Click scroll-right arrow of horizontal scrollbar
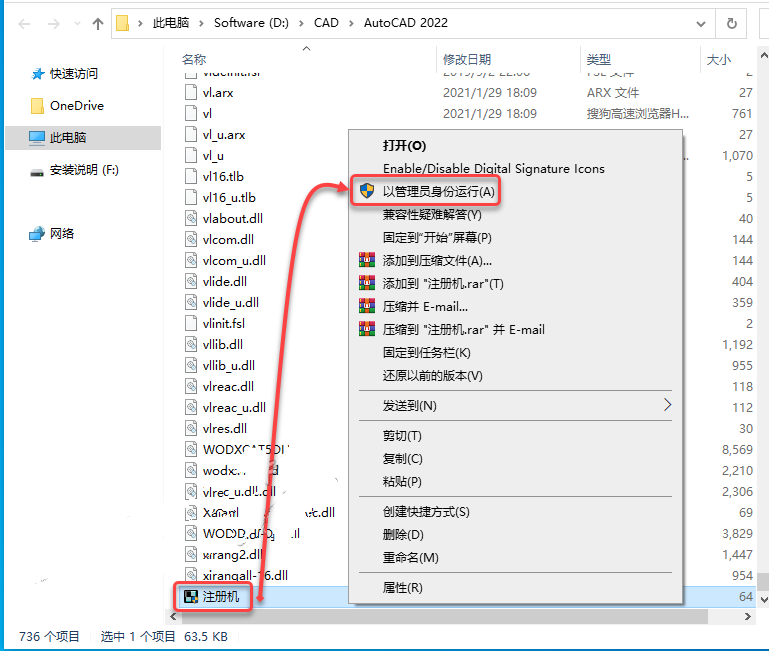 pos(747,616)
